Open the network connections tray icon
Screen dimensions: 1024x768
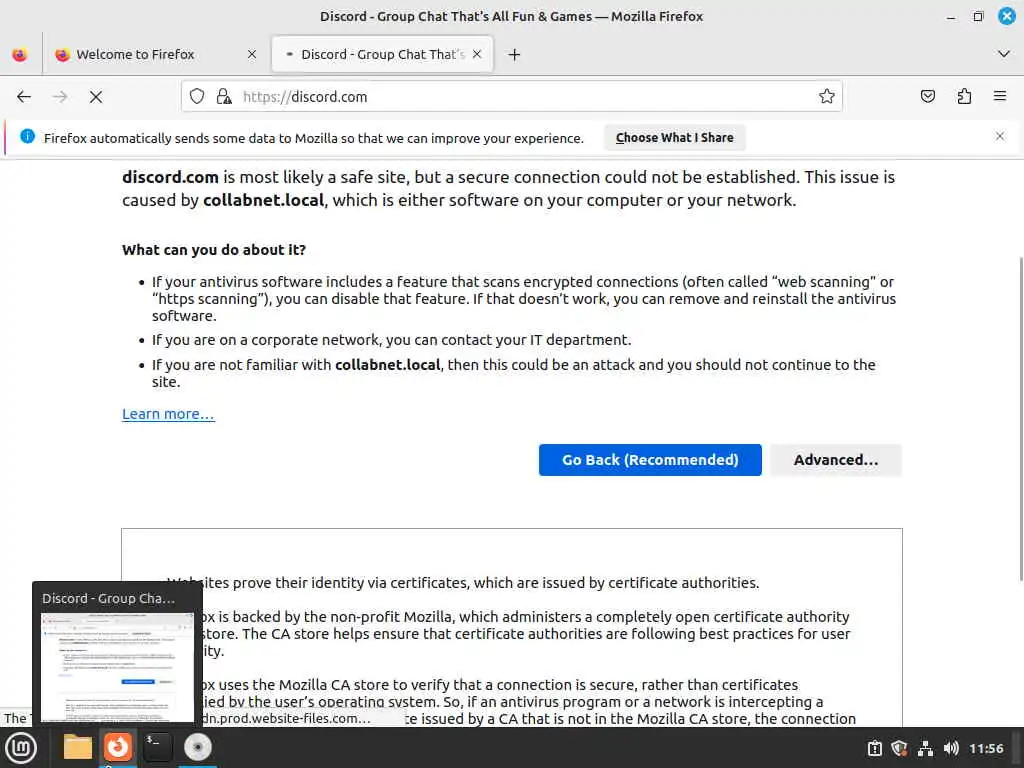(925, 748)
